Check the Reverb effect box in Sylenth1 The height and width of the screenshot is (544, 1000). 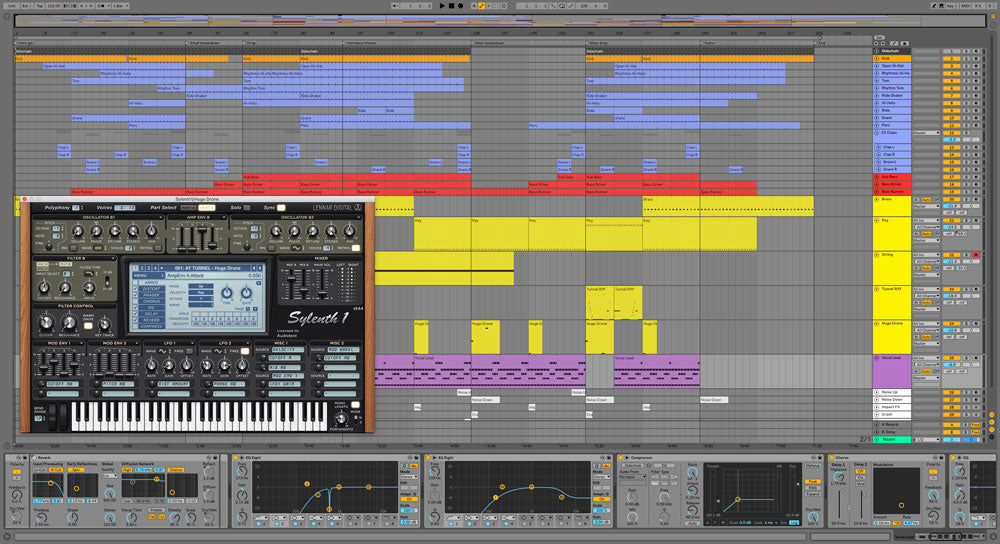coord(136,319)
